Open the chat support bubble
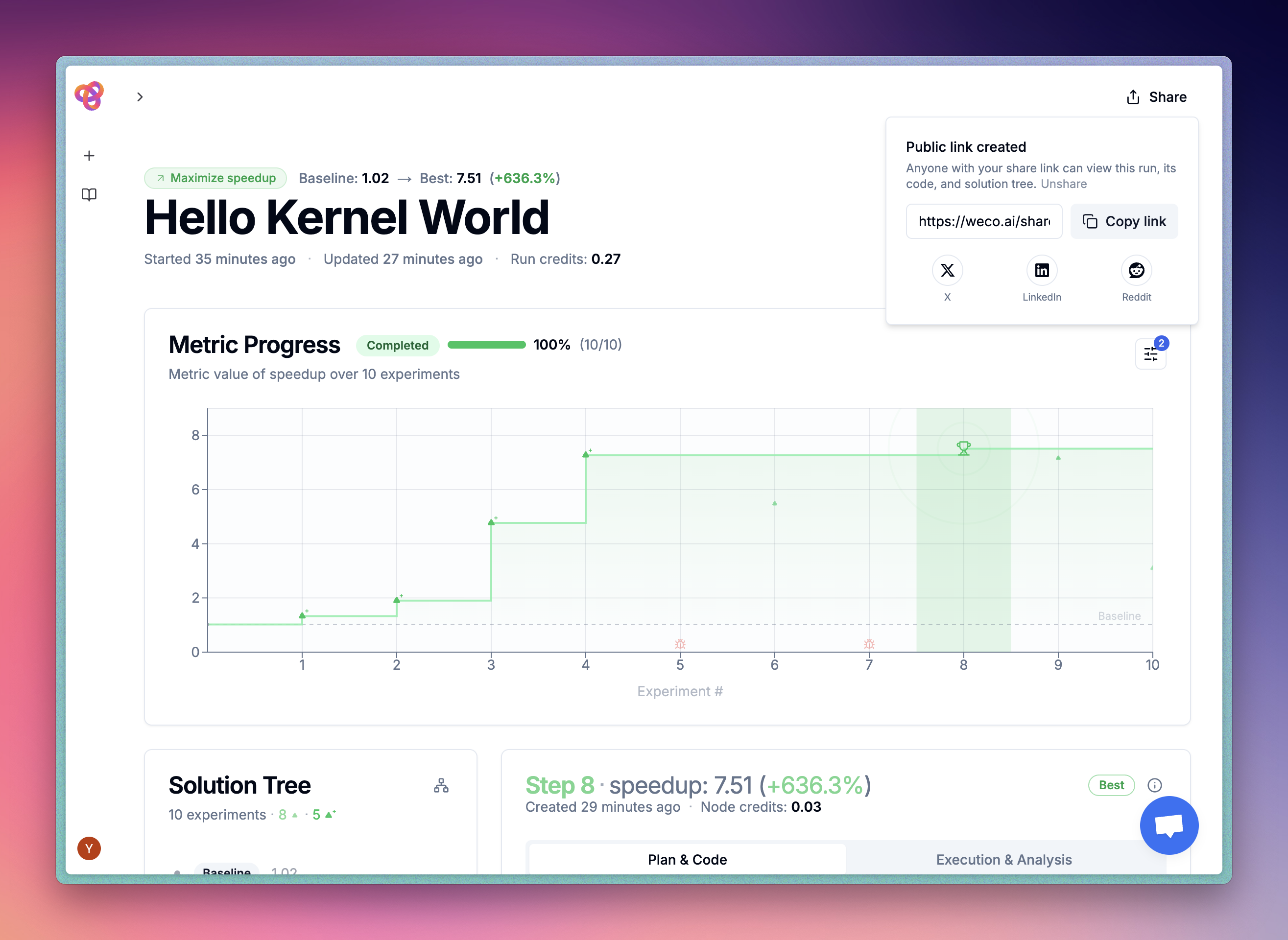This screenshot has height=940, width=1288. pos(1169,825)
